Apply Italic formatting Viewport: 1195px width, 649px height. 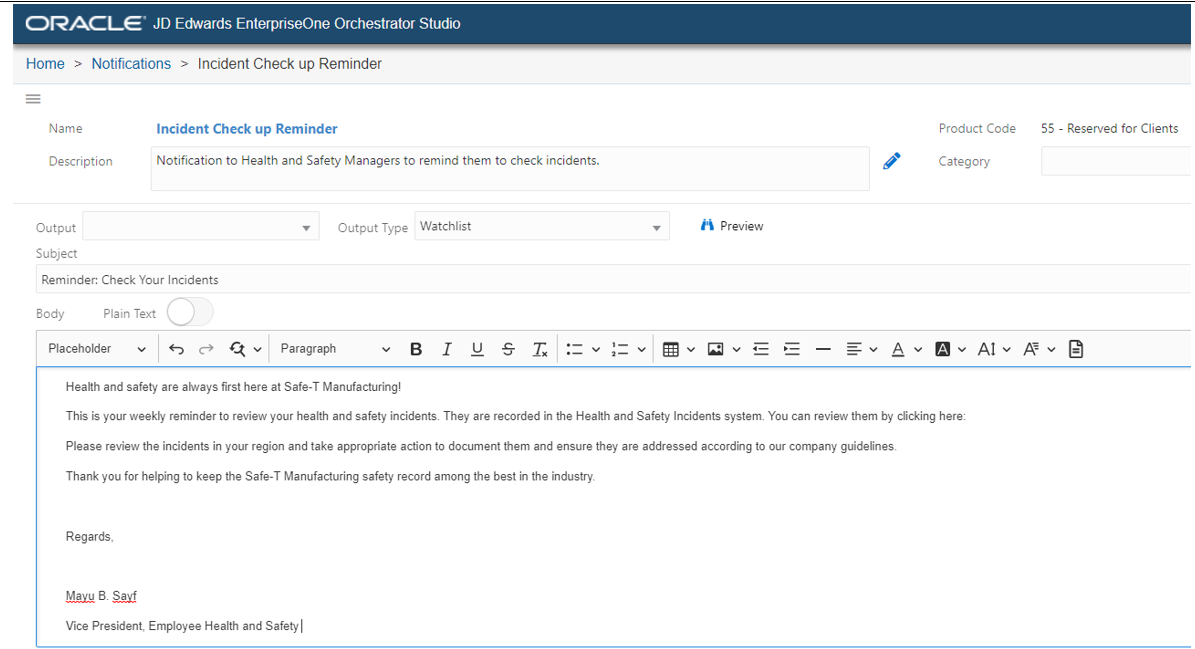point(447,349)
